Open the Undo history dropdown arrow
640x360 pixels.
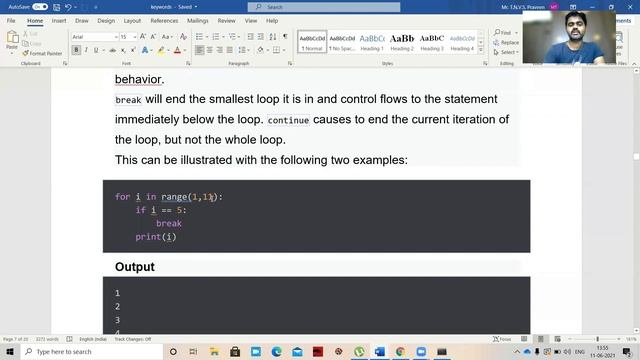[x=76, y=7]
